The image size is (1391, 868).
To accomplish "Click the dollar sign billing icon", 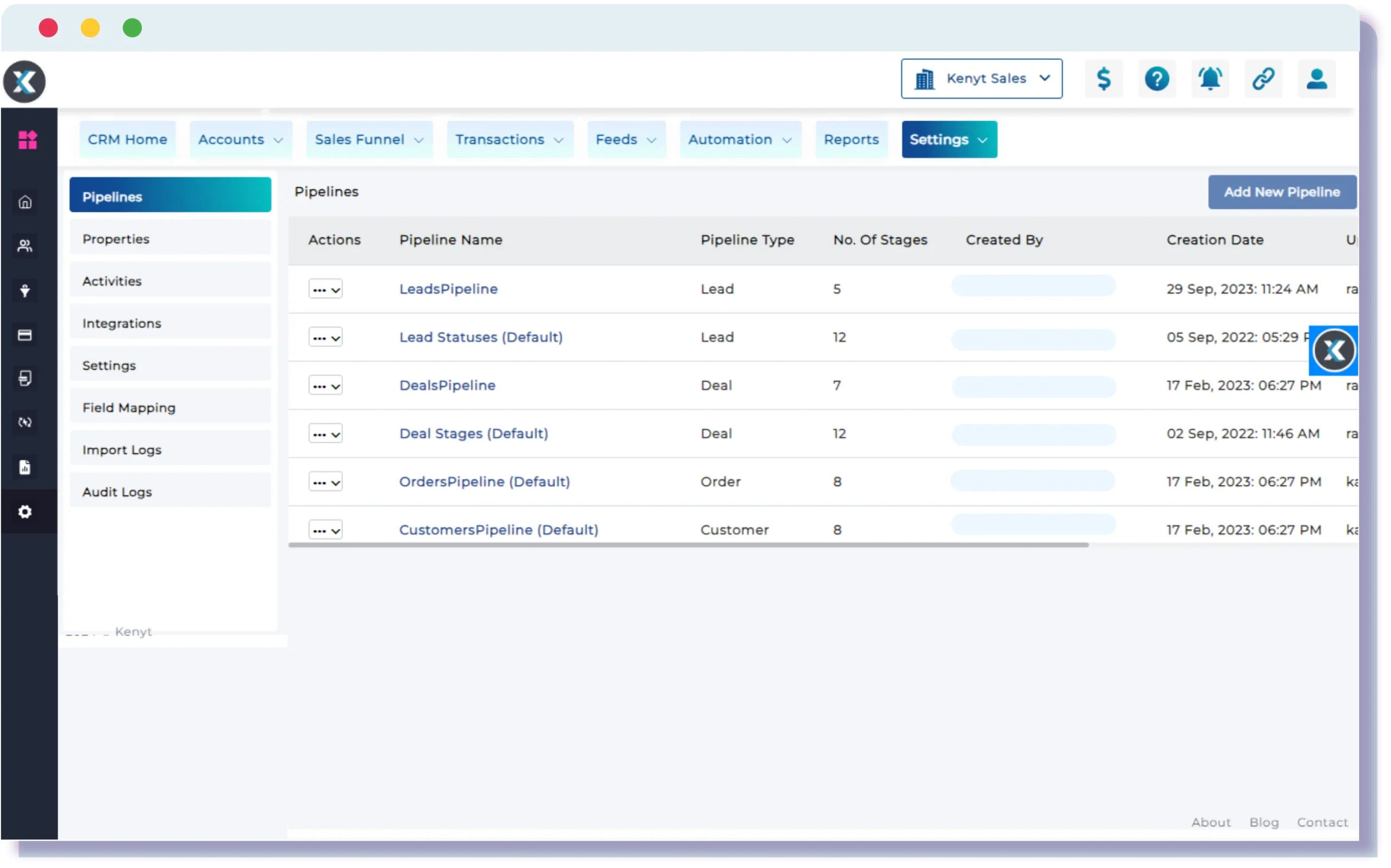I will coord(1103,77).
